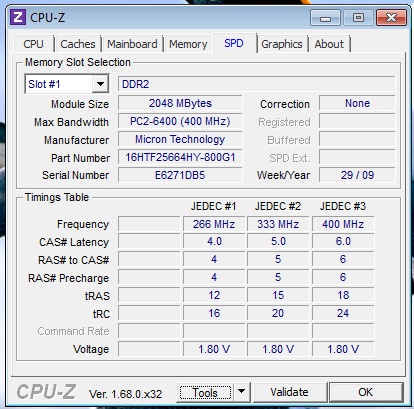Click the Ver. 1.68.0.x32 version text

pyautogui.click(x=125, y=394)
